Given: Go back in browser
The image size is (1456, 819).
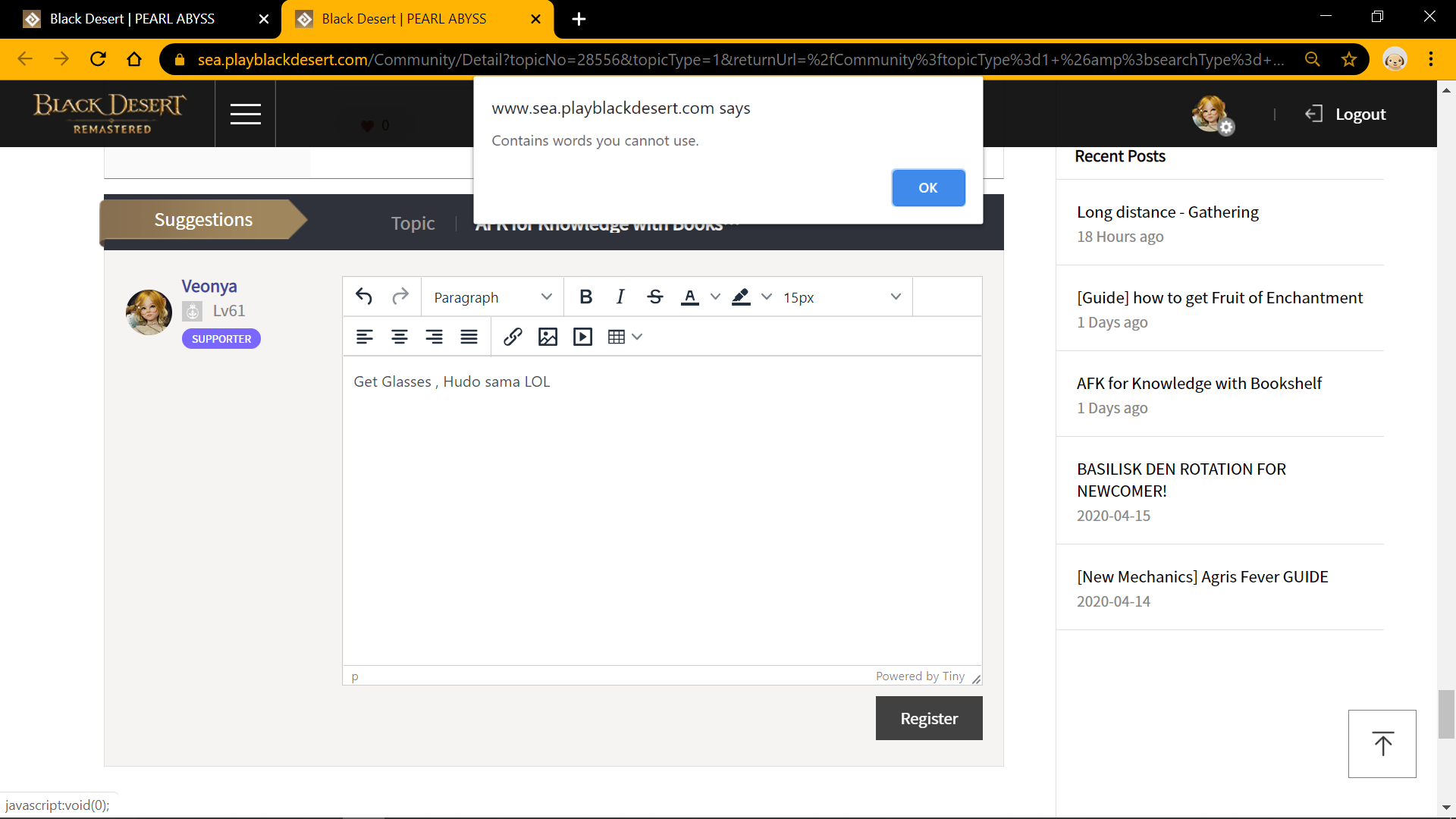Looking at the screenshot, I should 25,59.
